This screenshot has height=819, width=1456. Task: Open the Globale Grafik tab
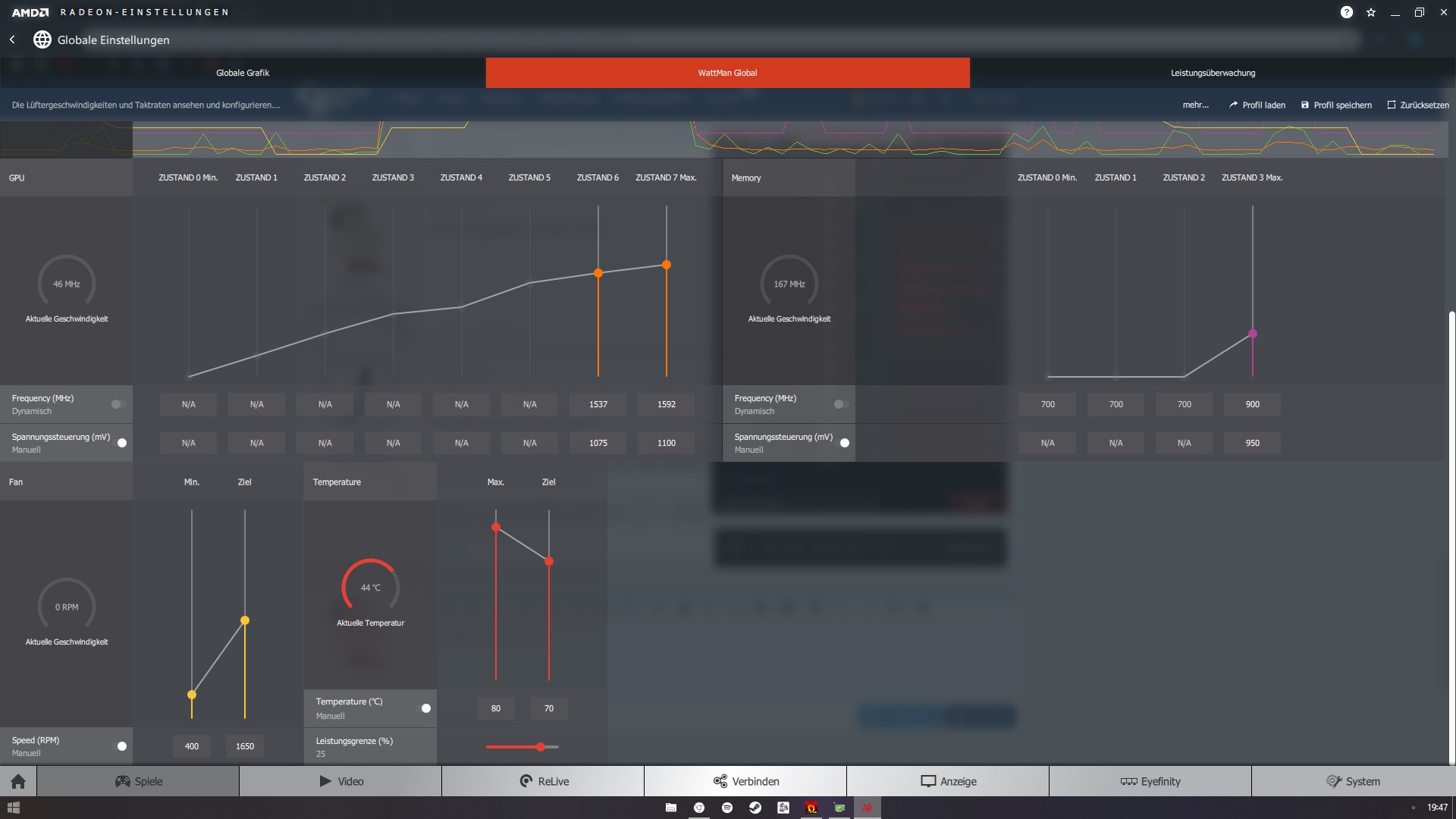click(x=241, y=72)
